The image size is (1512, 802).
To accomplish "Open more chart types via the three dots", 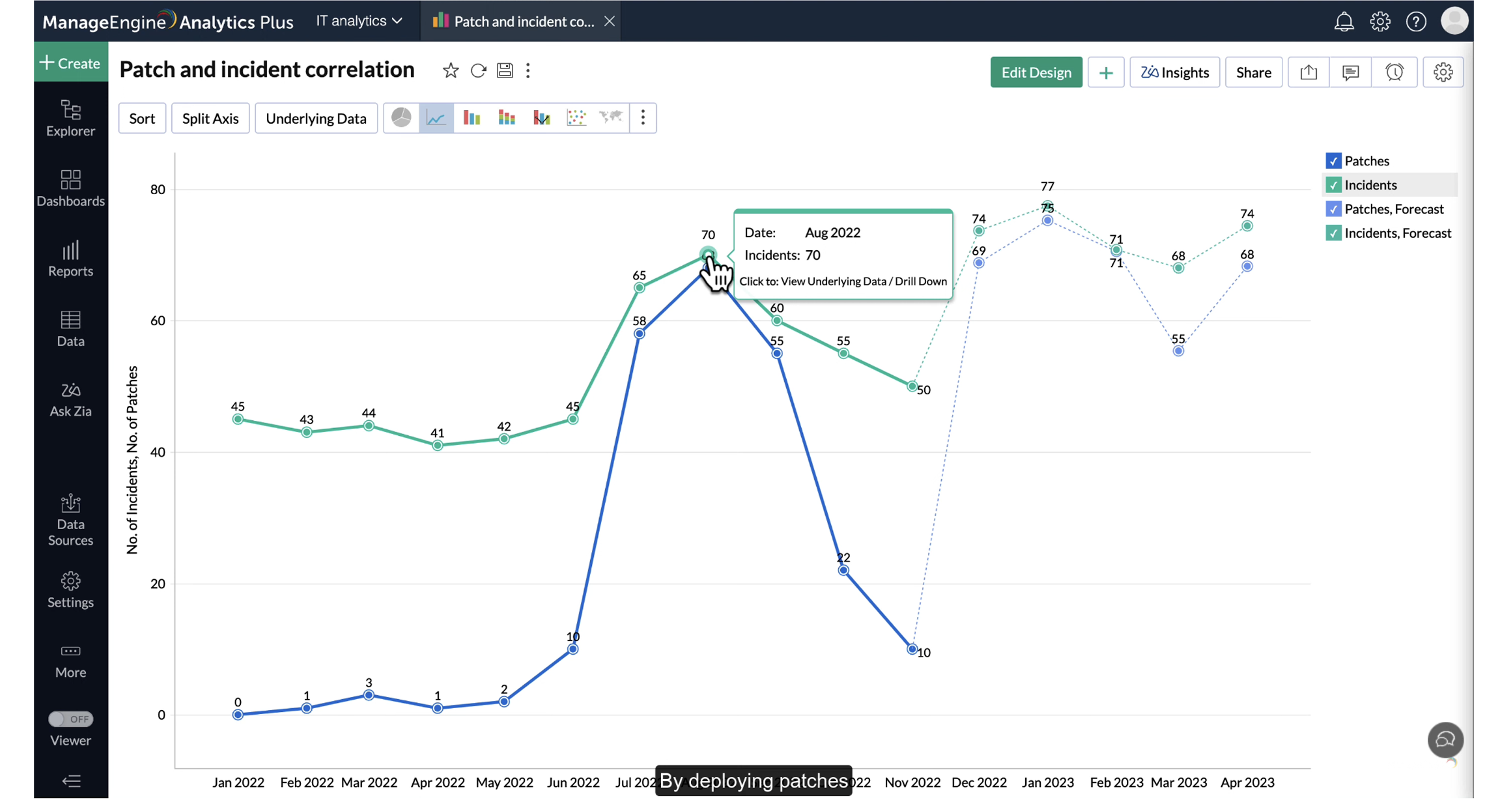I will click(x=643, y=118).
